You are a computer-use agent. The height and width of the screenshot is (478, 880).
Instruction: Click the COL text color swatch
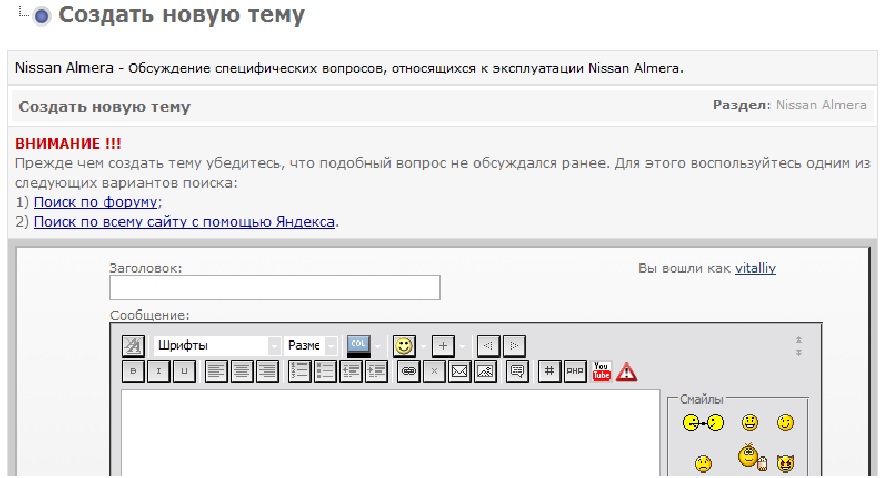[359, 346]
